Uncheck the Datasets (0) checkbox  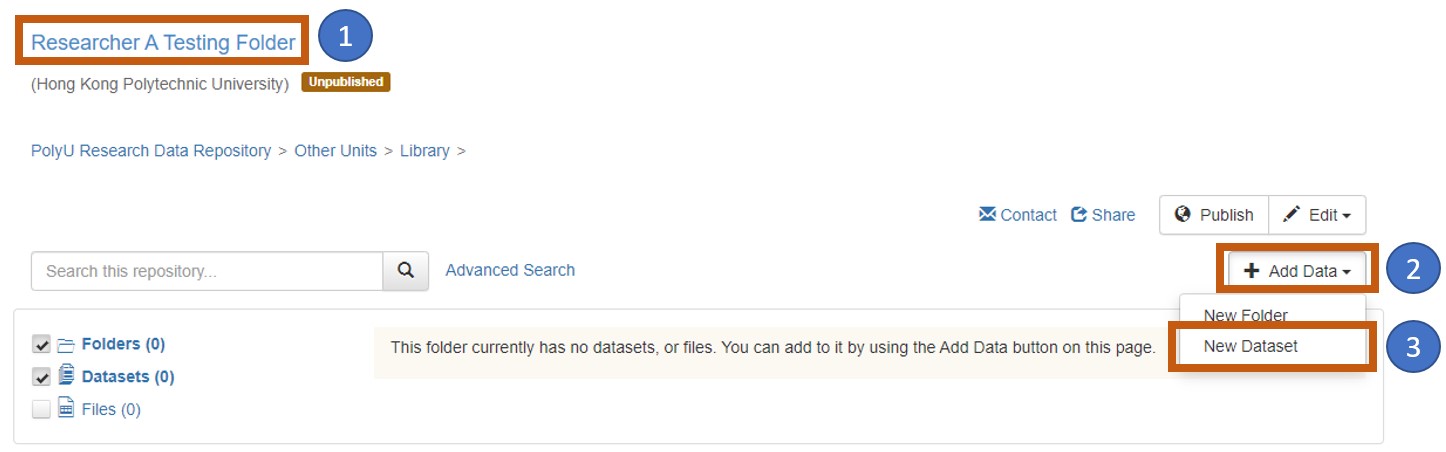tap(41, 377)
